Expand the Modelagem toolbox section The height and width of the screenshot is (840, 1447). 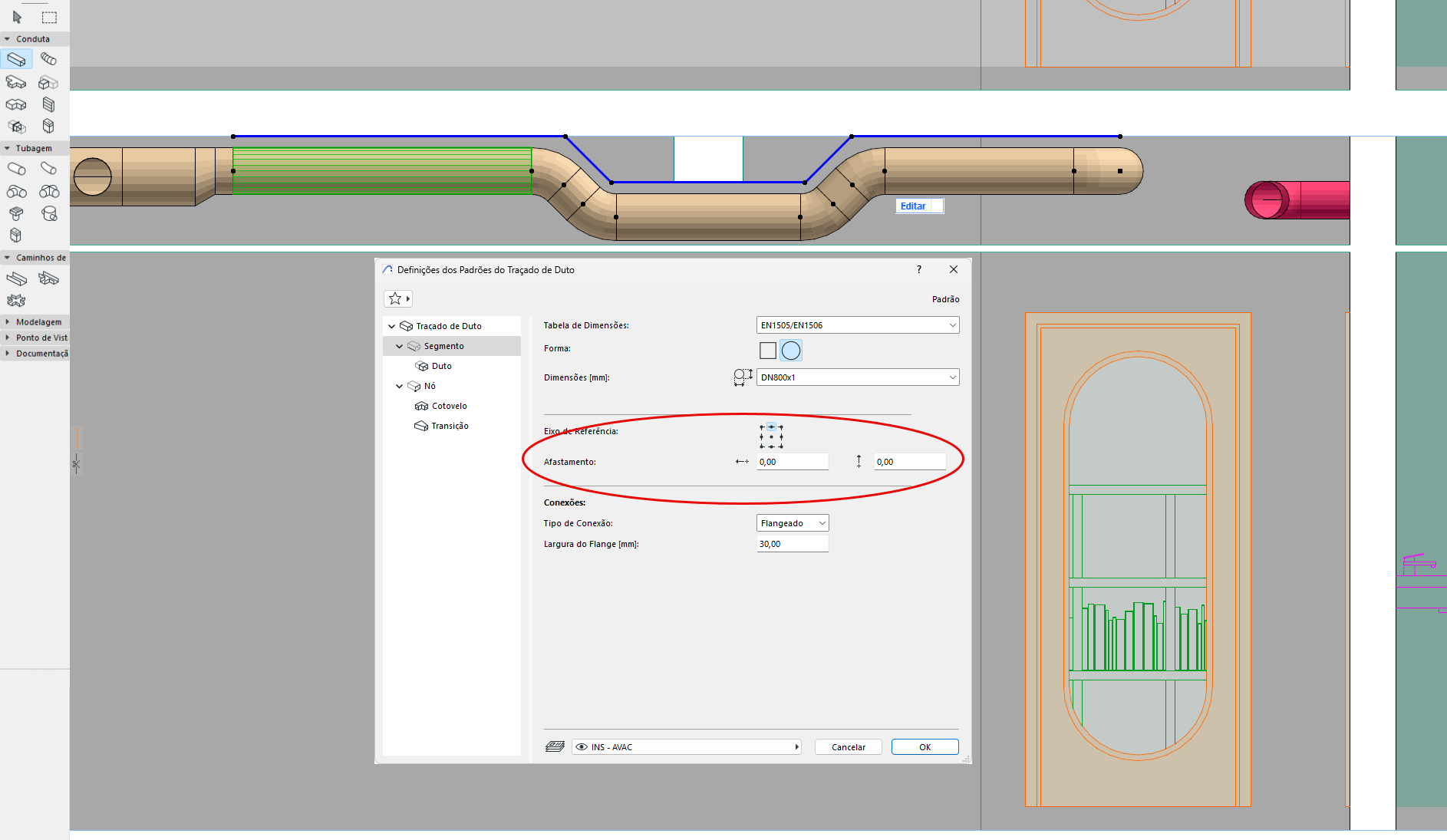tap(8, 322)
